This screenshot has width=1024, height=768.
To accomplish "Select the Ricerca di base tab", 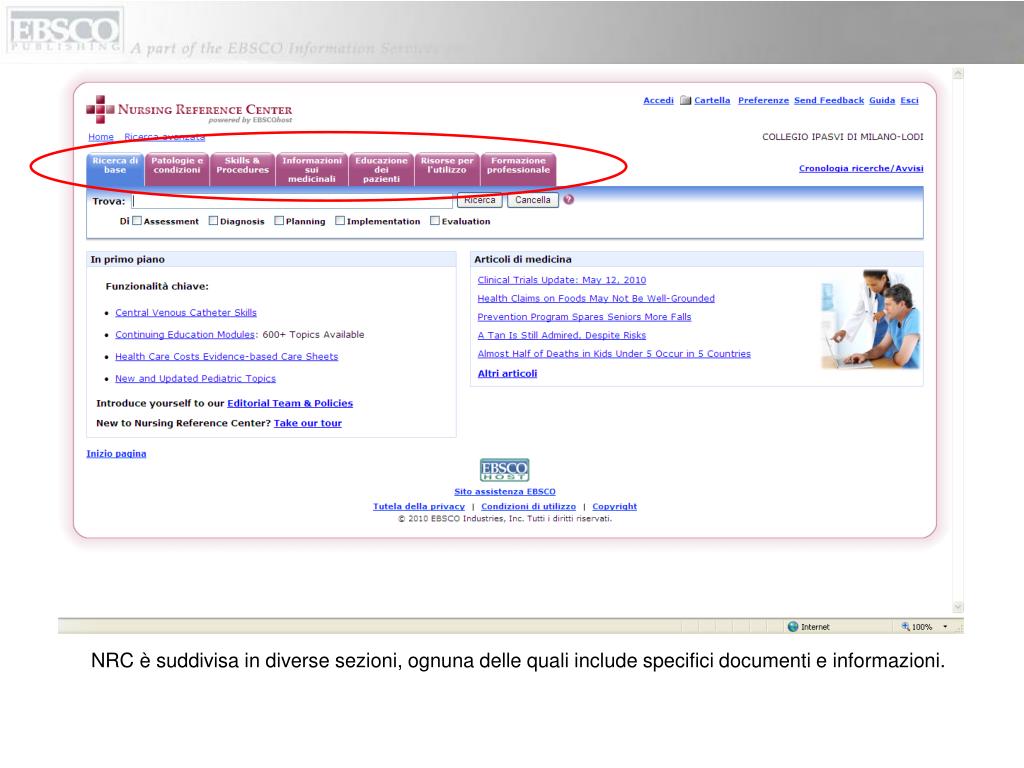I will [x=115, y=169].
